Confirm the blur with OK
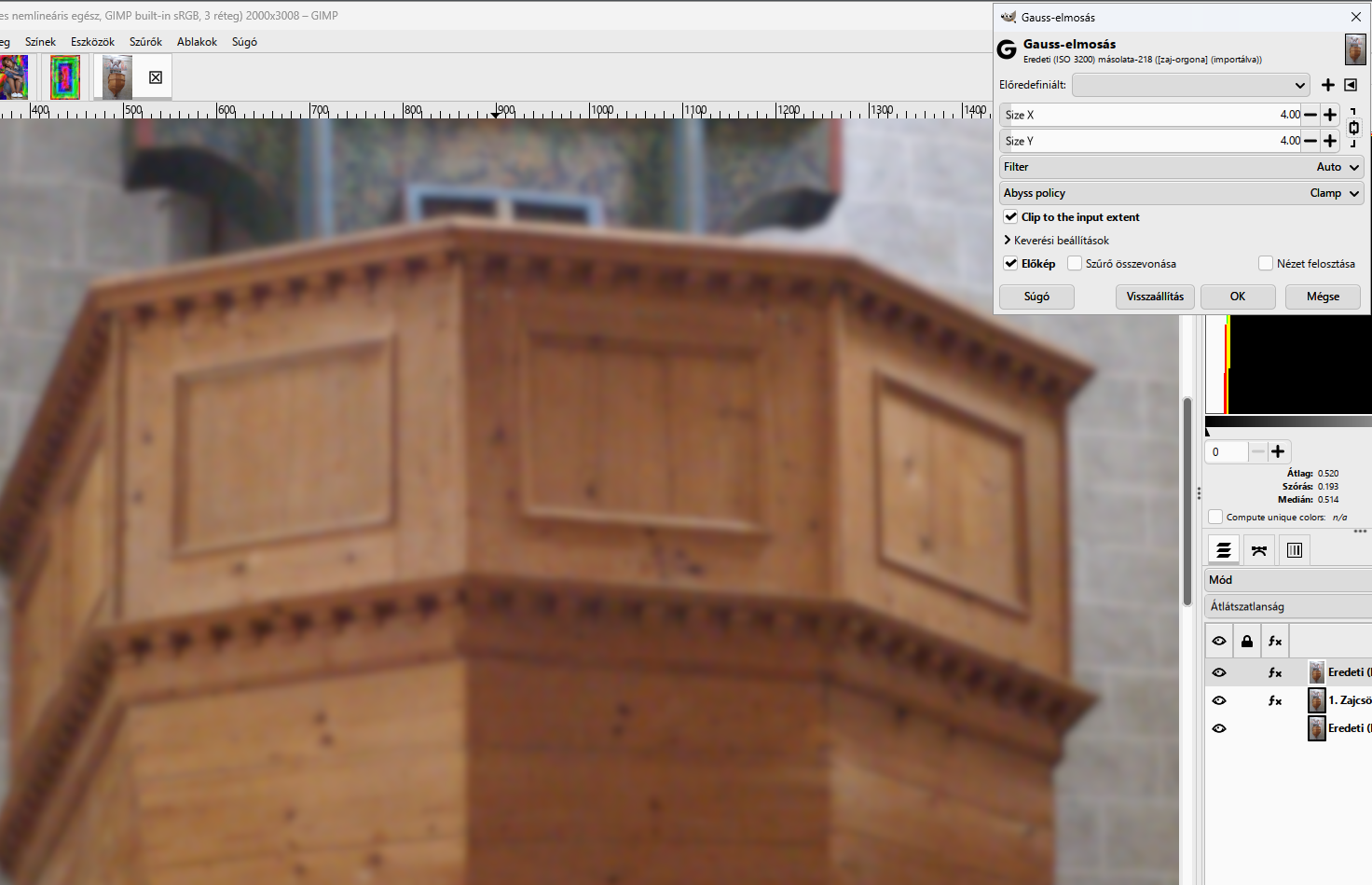 click(x=1238, y=297)
